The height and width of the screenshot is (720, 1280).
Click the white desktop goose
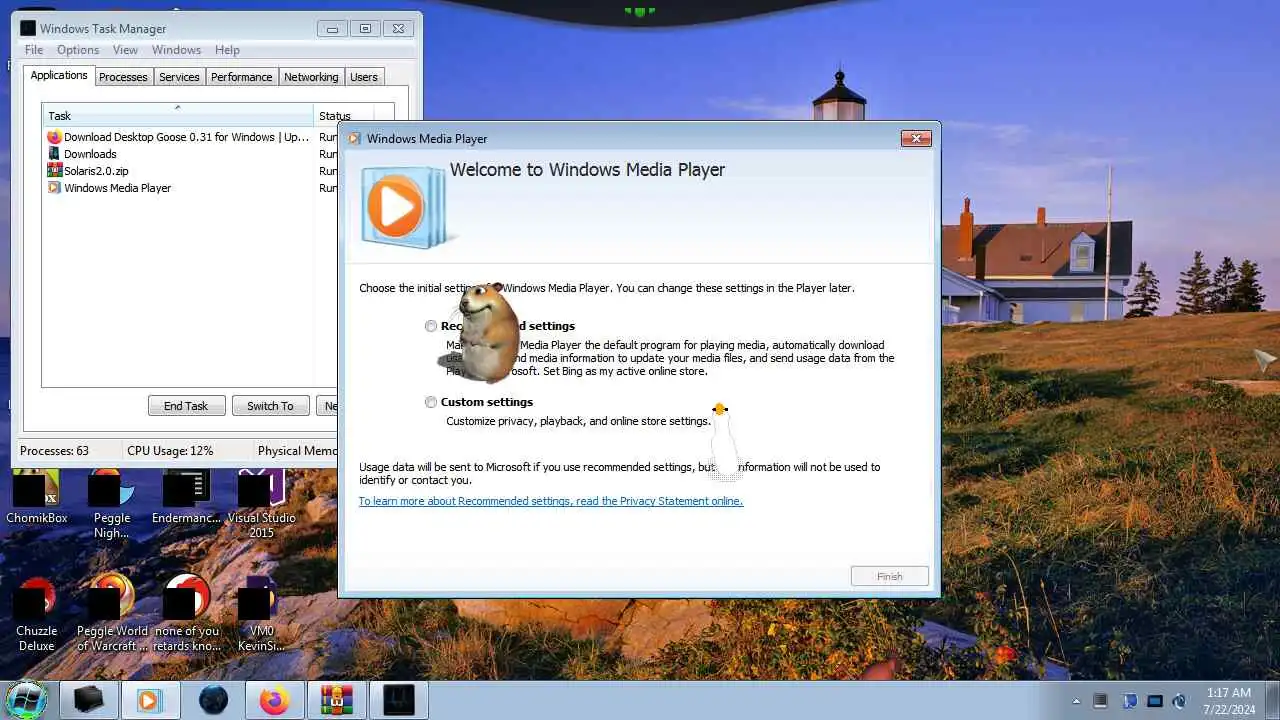tap(725, 442)
